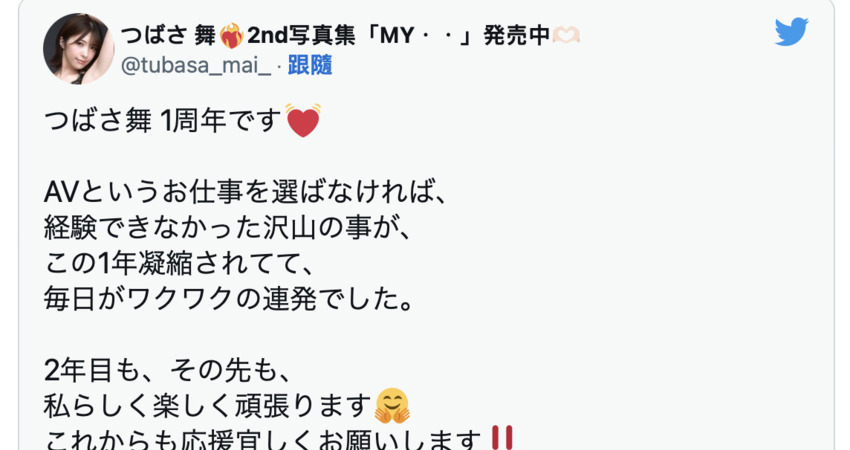Click the hugging face emoji
This screenshot has height=450, width=850.
point(392,407)
